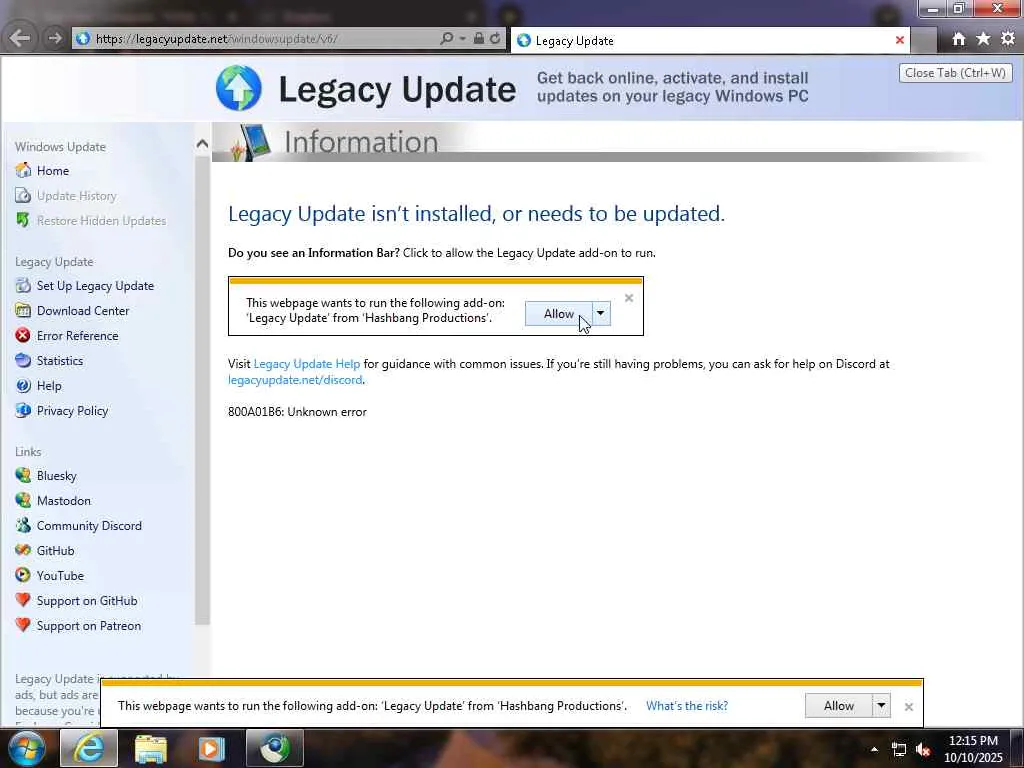Click the Support on Patreon heart icon
The width and height of the screenshot is (1024, 768).
23,625
